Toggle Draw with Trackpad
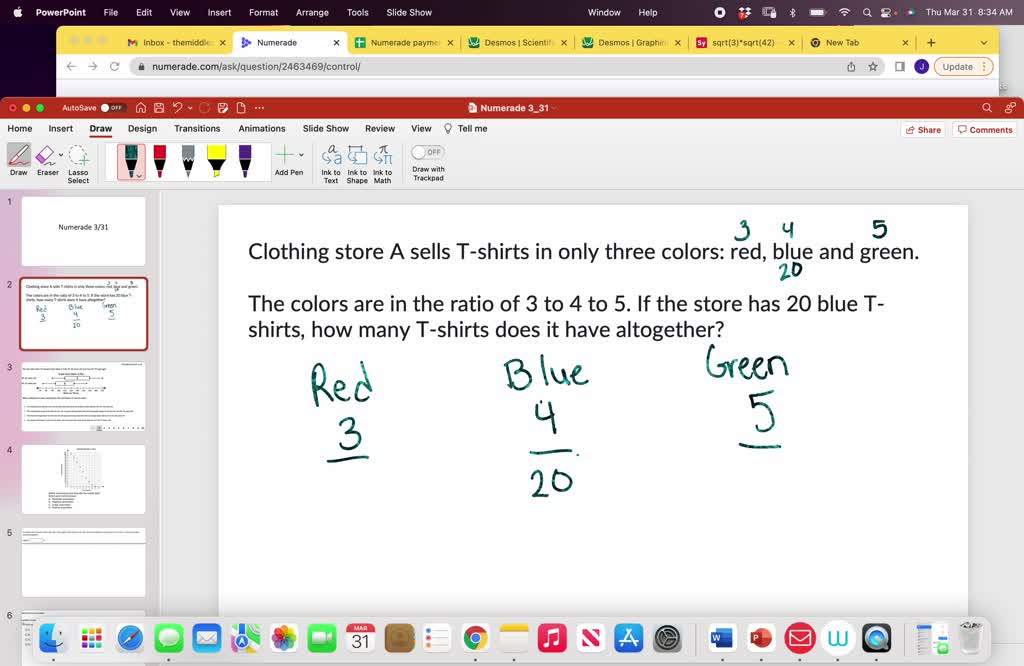 click(427, 150)
